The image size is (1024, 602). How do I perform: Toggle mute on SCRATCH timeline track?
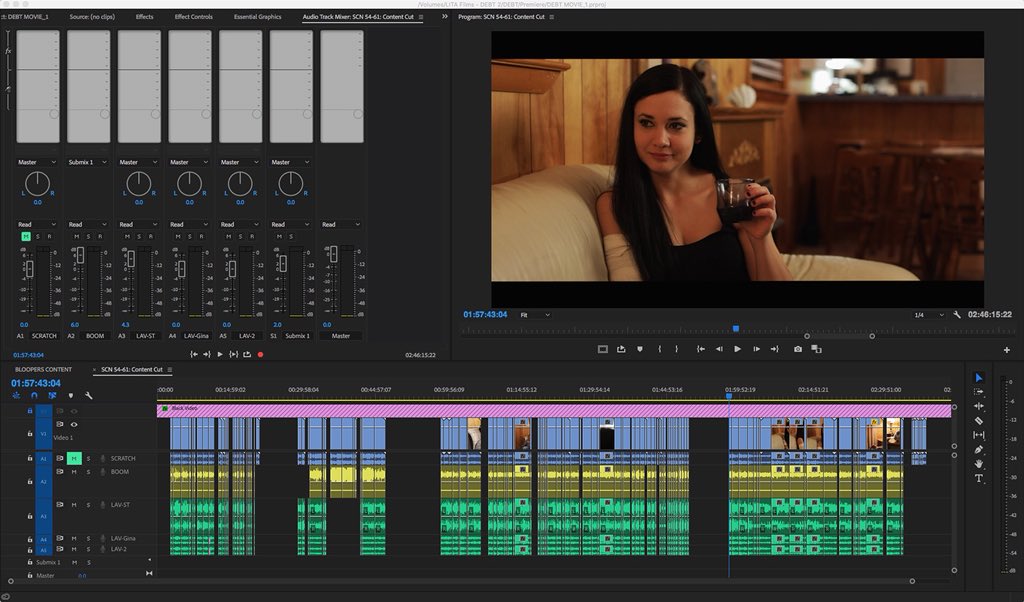[74, 458]
